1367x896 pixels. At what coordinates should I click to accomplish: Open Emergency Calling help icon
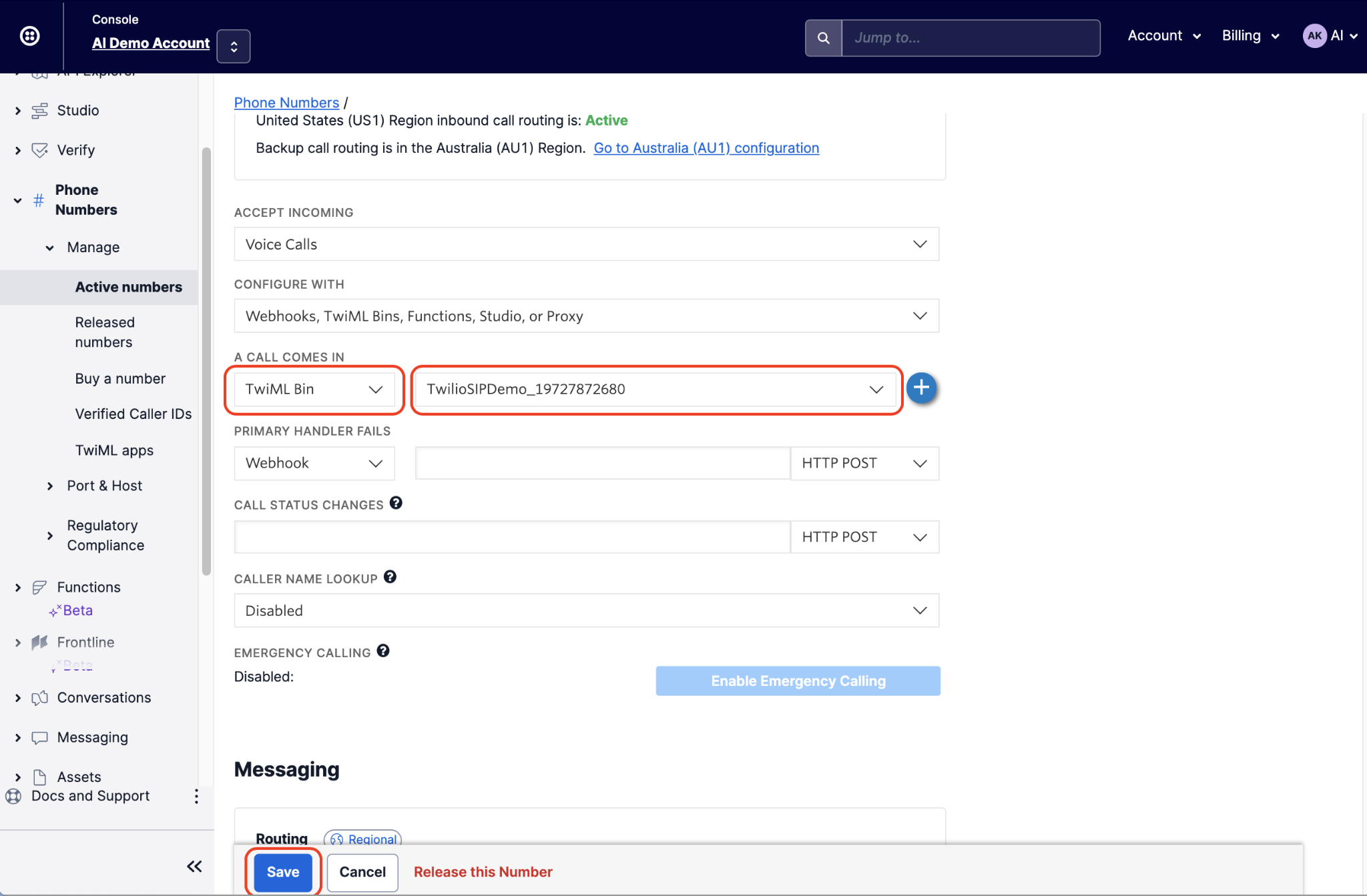point(383,650)
